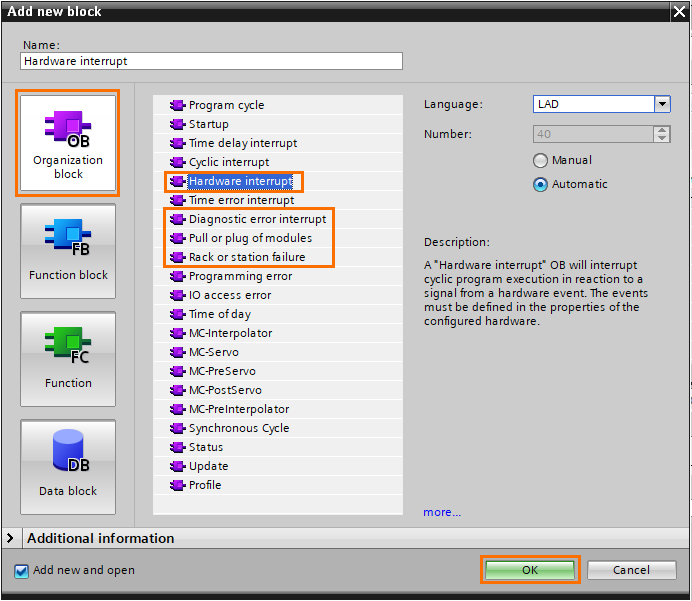Click the Cancel button

[x=632, y=570]
